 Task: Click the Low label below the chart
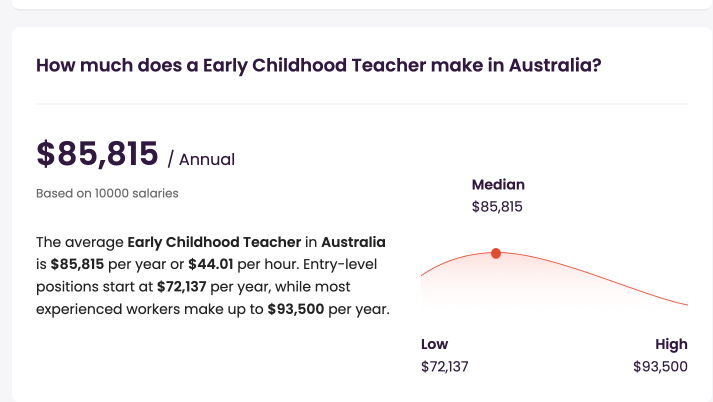pos(435,344)
